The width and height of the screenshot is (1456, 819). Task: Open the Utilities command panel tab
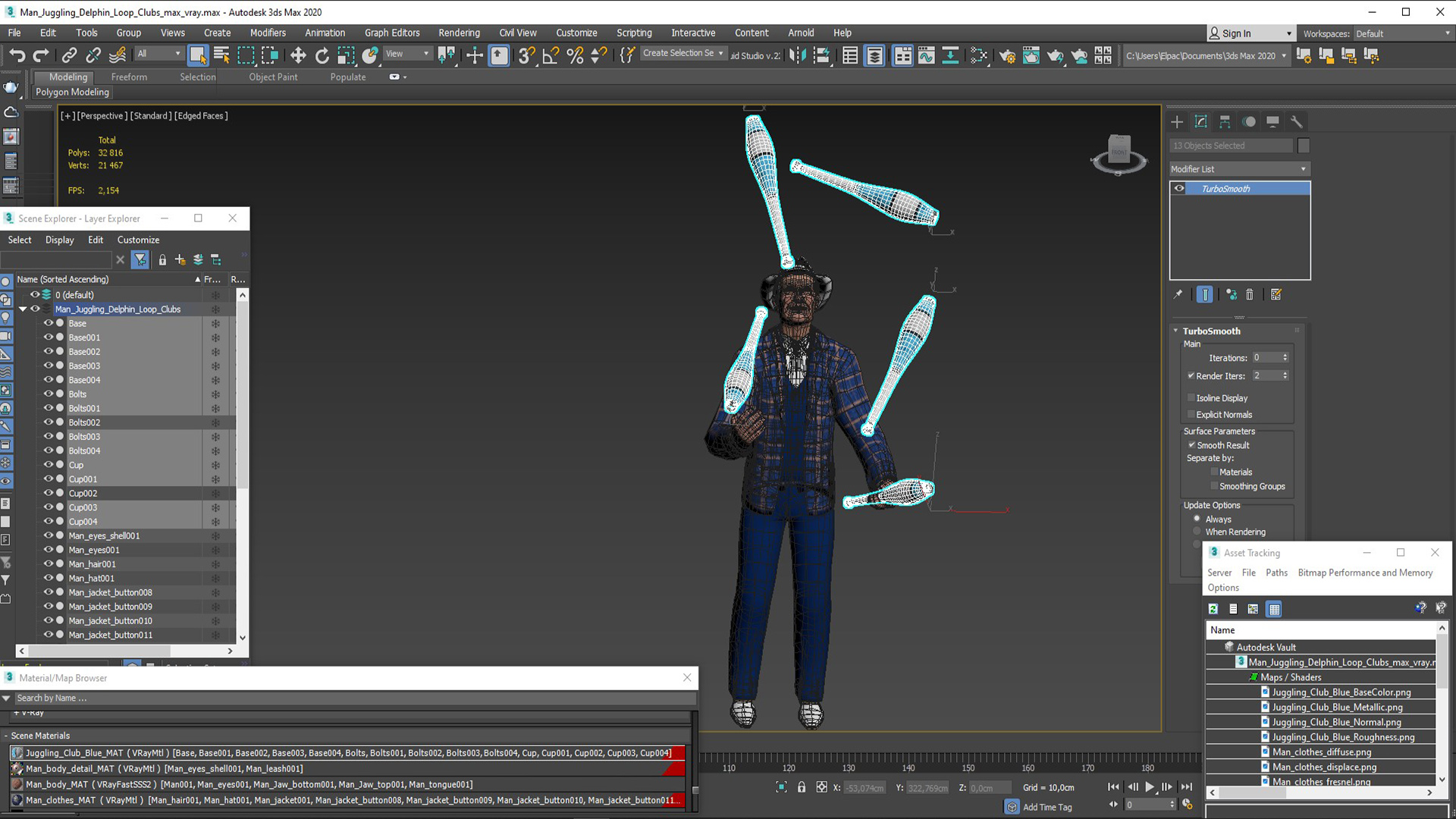[x=1297, y=121]
